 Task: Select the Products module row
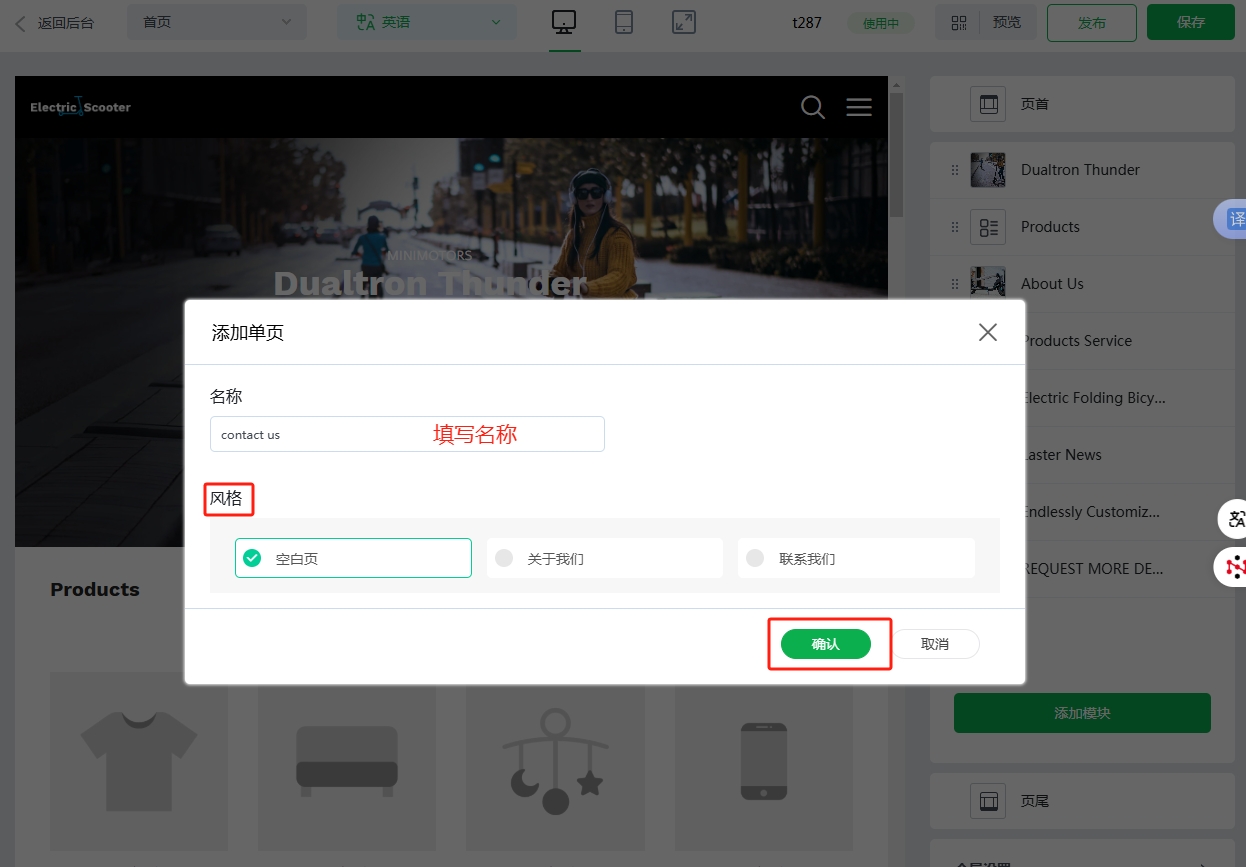pos(1082,227)
